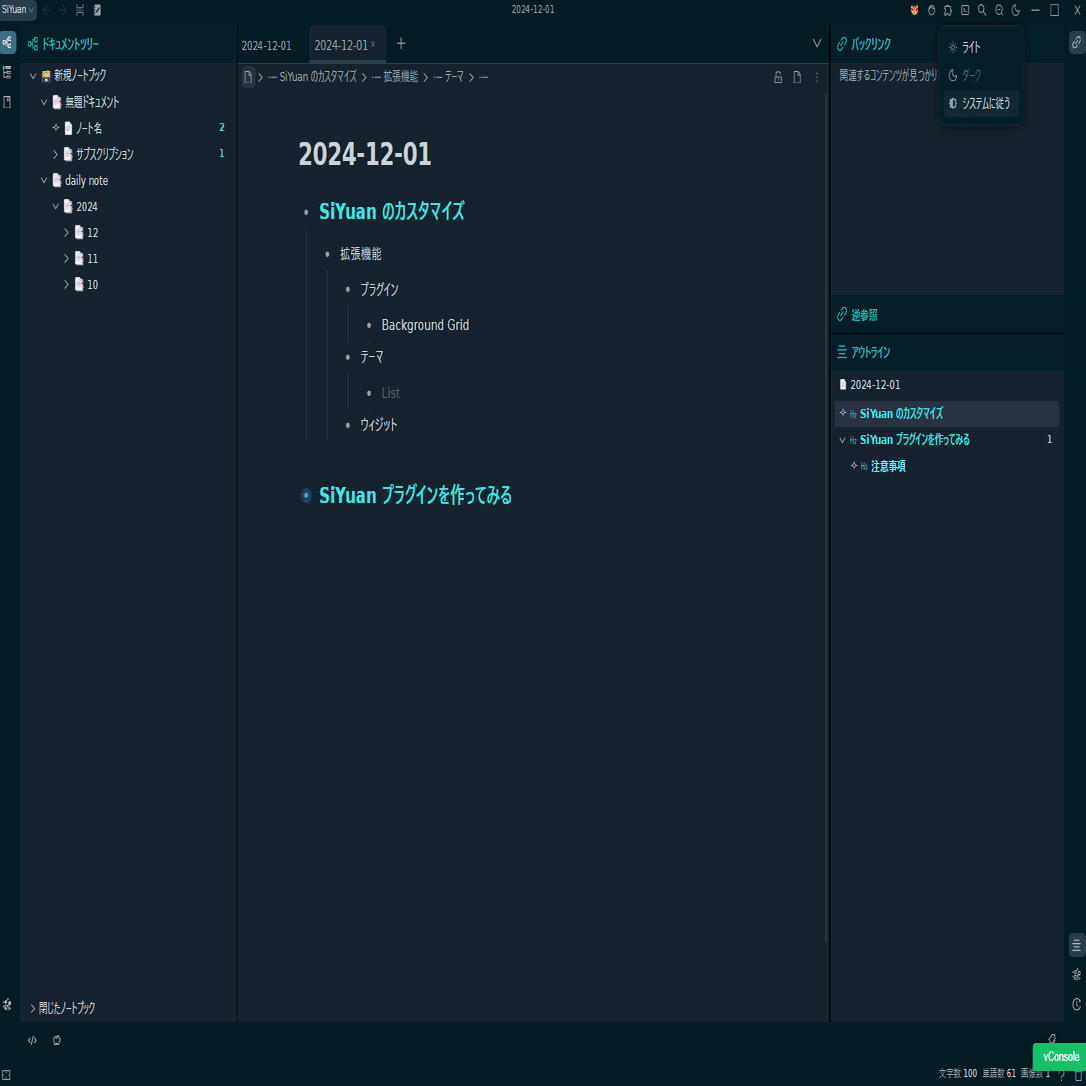Click the zoom-out magnifier icon
This screenshot has width=1086, height=1086.
click(x=999, y=10)
